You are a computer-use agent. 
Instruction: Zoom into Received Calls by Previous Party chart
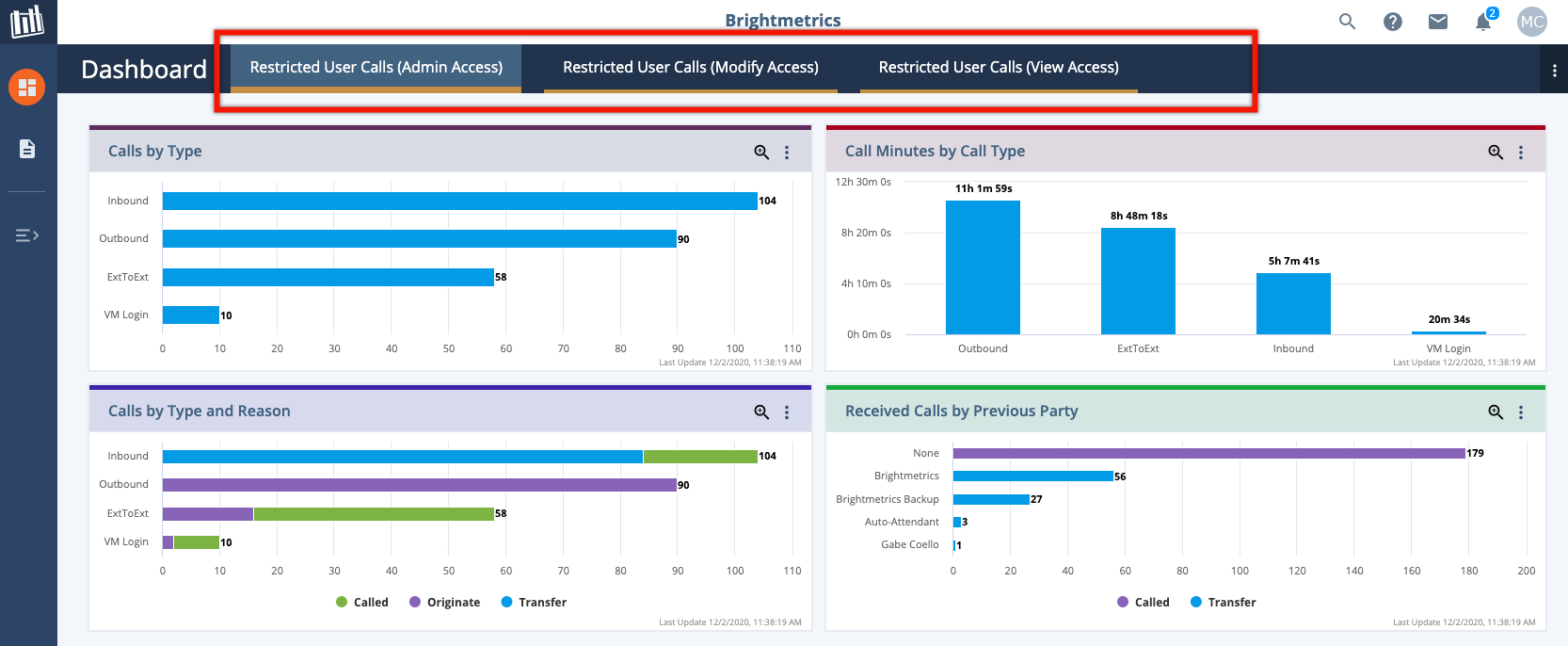tap(1496, 412)
